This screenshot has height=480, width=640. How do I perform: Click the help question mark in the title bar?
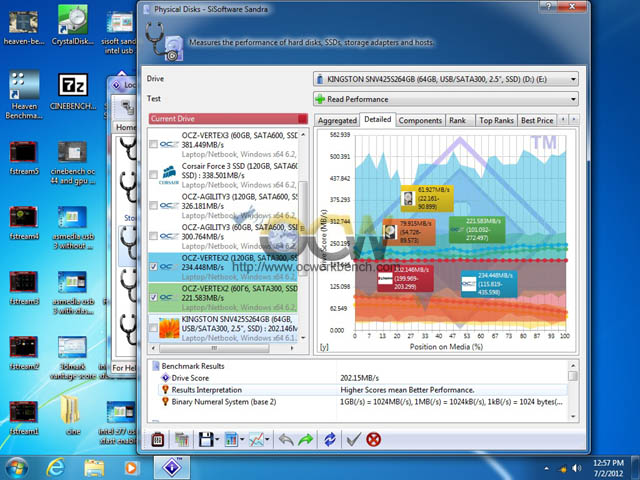(x=548, y=6)
